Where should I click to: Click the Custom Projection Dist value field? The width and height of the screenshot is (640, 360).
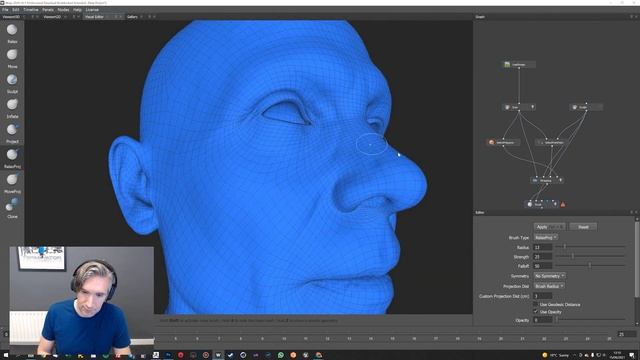click(x=543, y=296)
